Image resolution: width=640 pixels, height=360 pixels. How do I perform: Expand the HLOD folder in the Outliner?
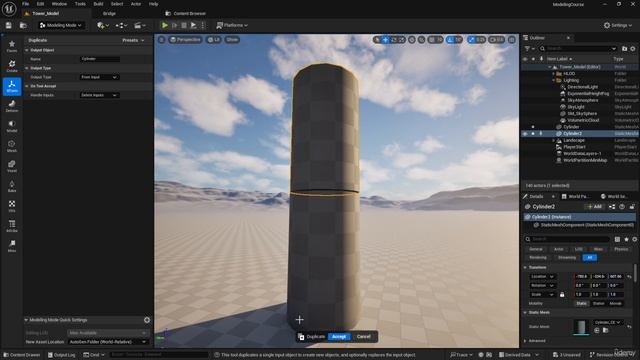(x=554, y=73)
